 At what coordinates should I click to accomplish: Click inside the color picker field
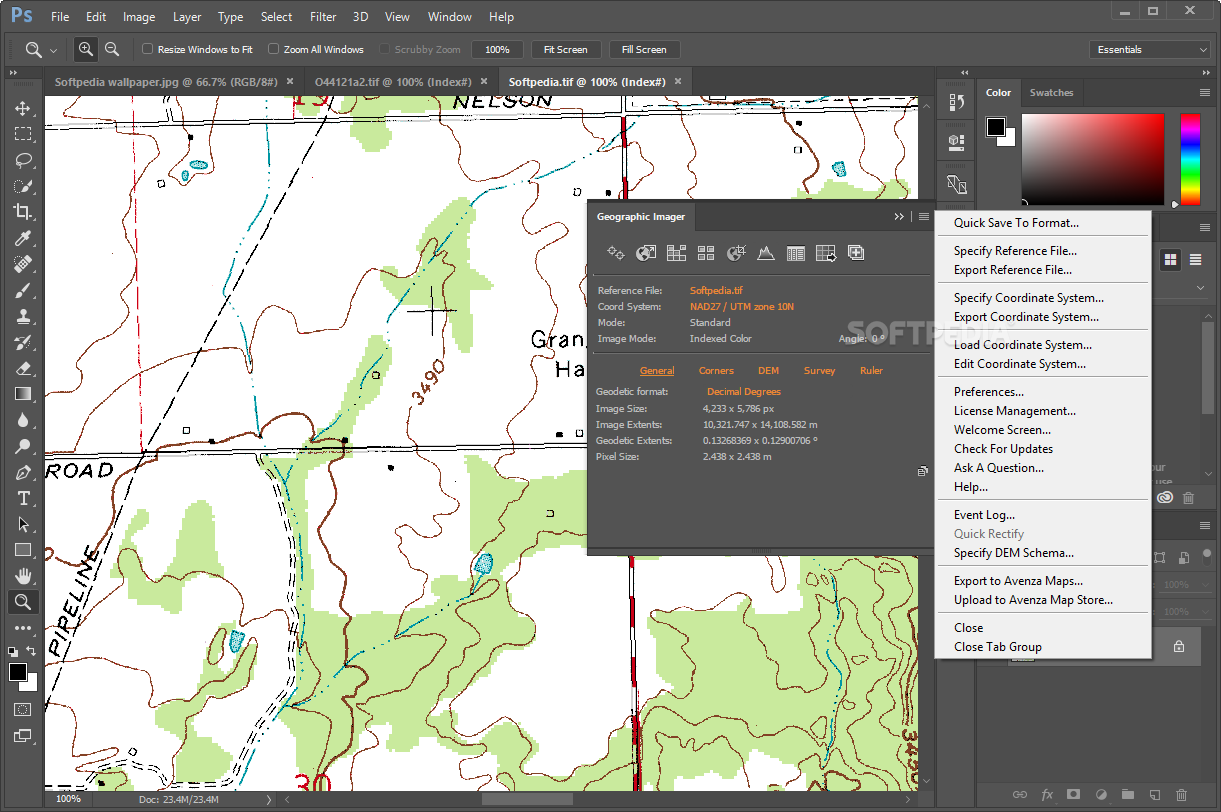tap(1092, 159)
